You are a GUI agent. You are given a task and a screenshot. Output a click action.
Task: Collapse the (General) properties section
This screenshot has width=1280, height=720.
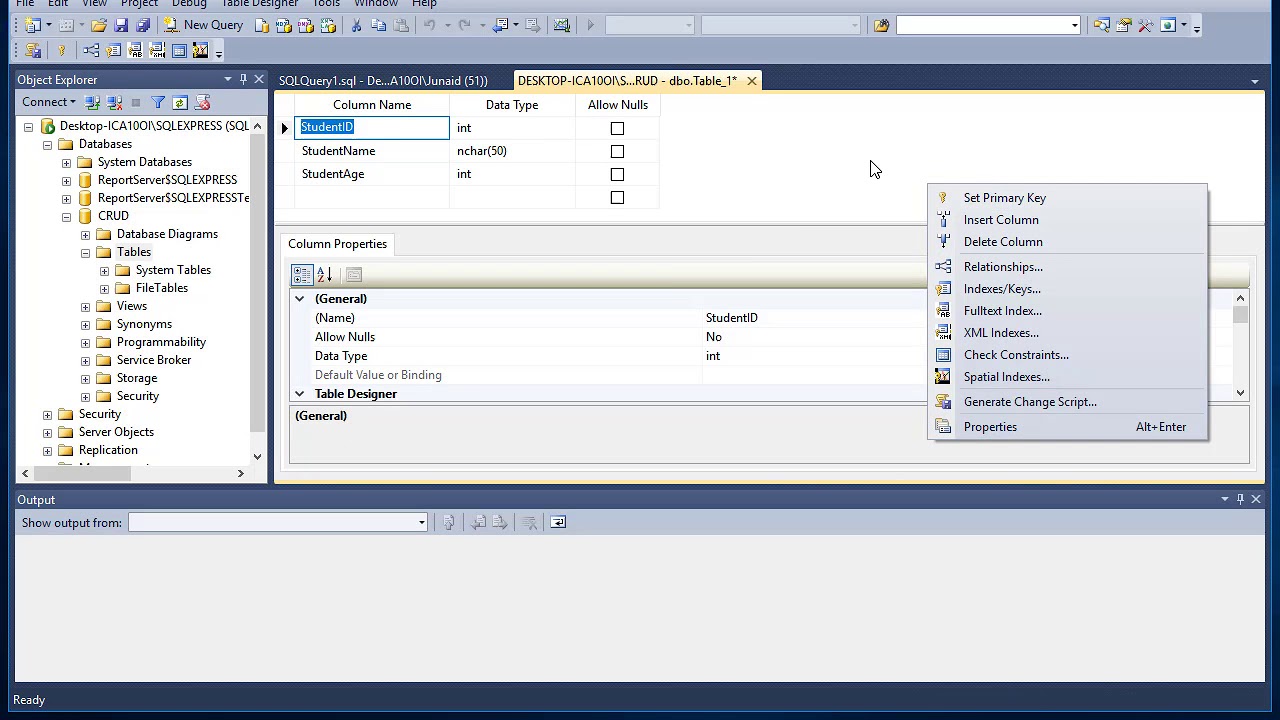click(299, 298)
